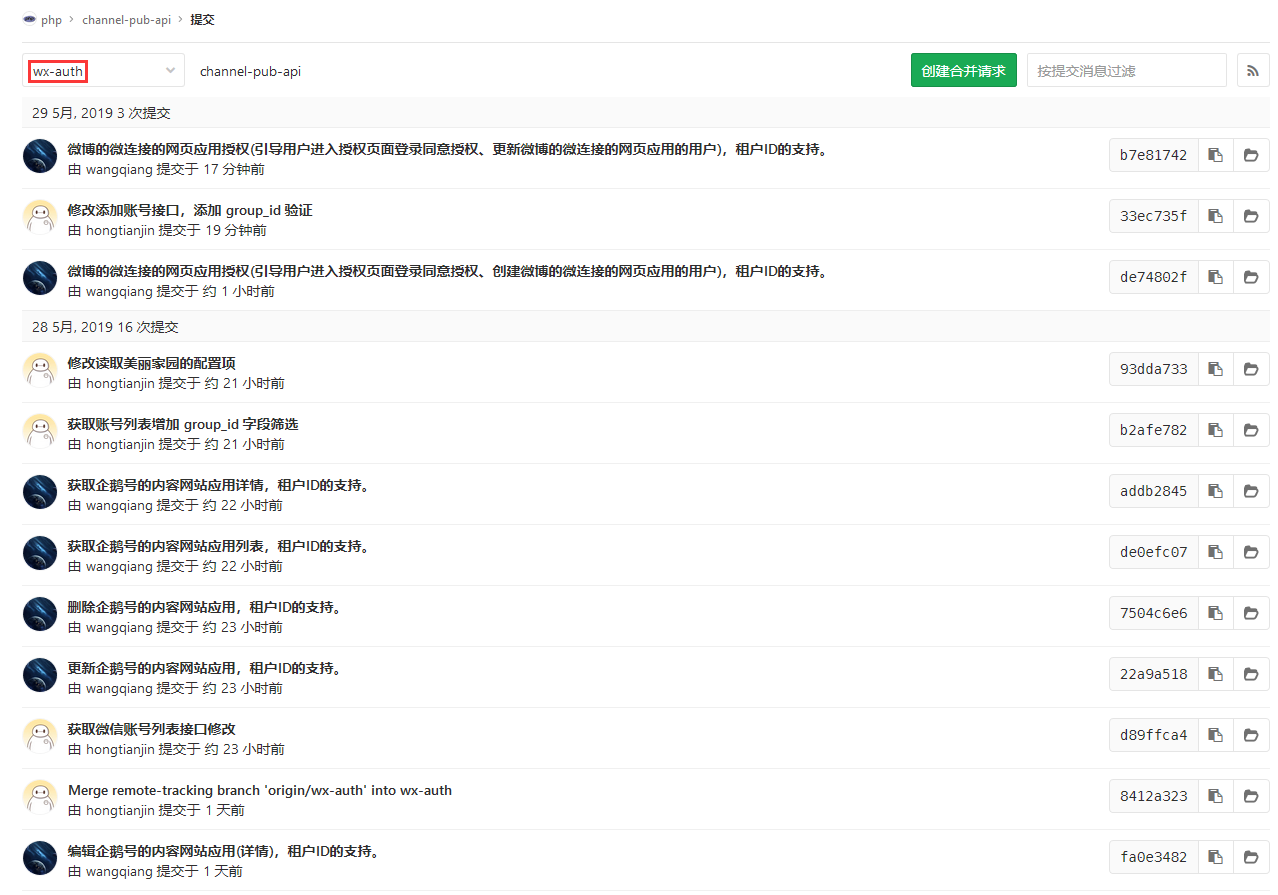Browse files for commit fa0e3482
The width and height of the screenshot is (1278, 895).
[1251, 857]
